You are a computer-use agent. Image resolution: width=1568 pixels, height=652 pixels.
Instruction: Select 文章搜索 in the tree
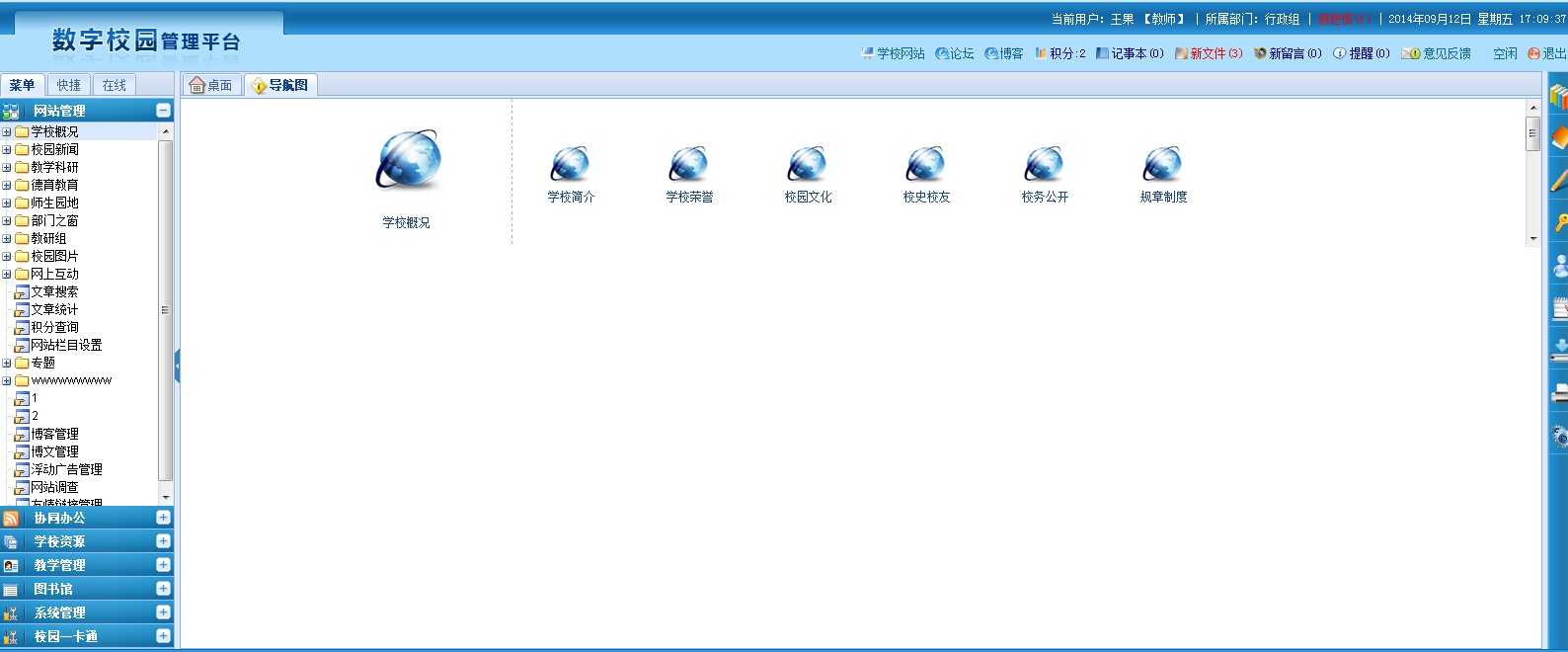(x=54, y=292)
